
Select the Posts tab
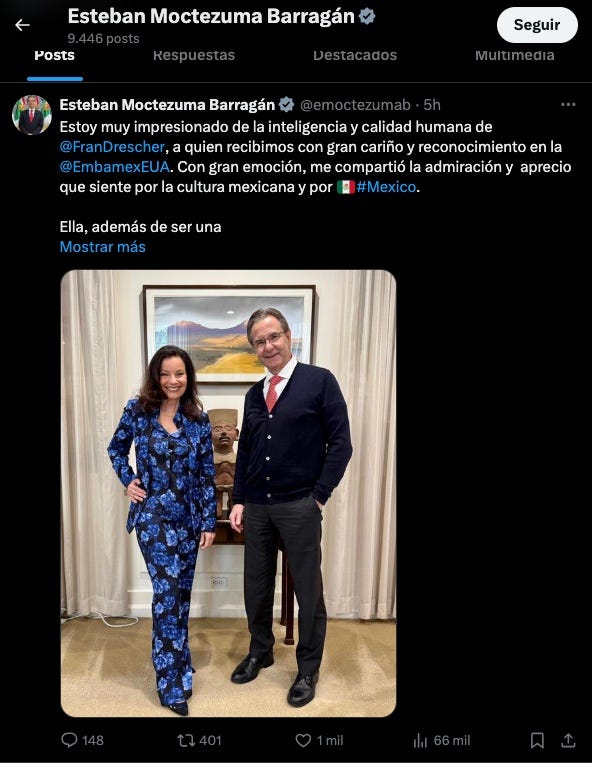pyautogui.click(x=54, y=55)
